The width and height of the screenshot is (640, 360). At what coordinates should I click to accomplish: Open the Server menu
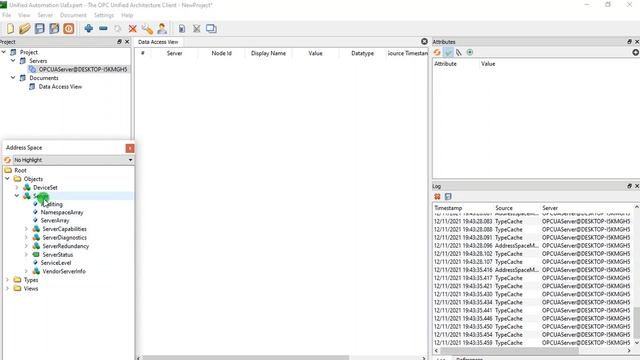tap(45, 15)
